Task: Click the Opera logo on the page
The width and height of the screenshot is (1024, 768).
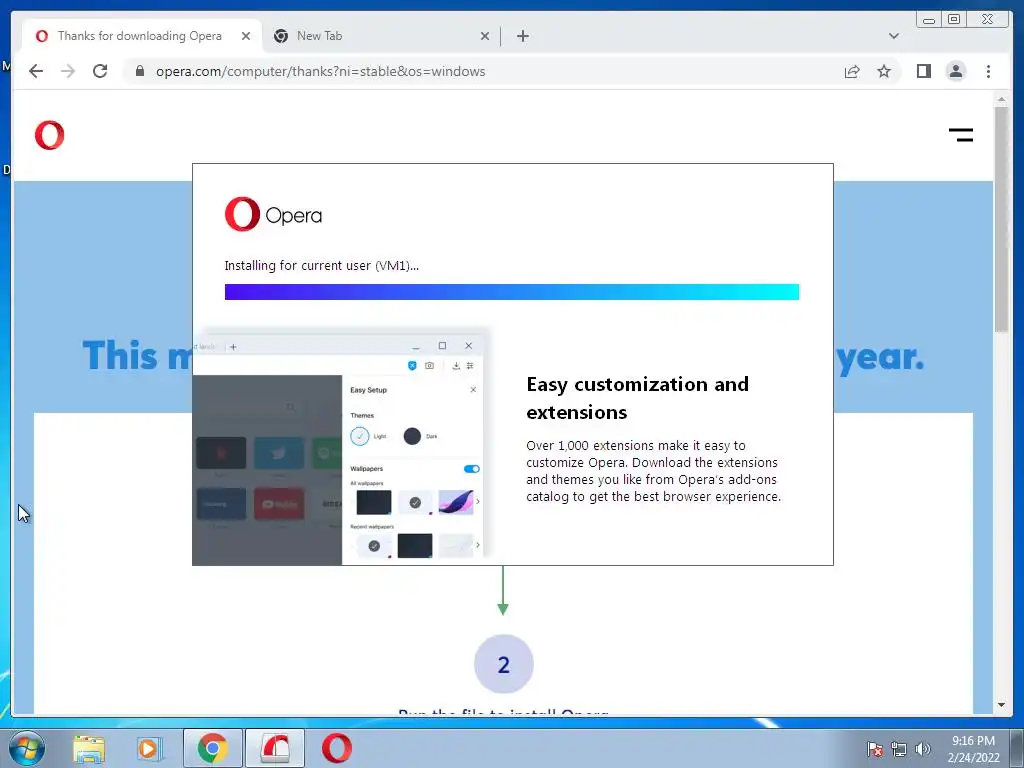Action: (50, 135)
